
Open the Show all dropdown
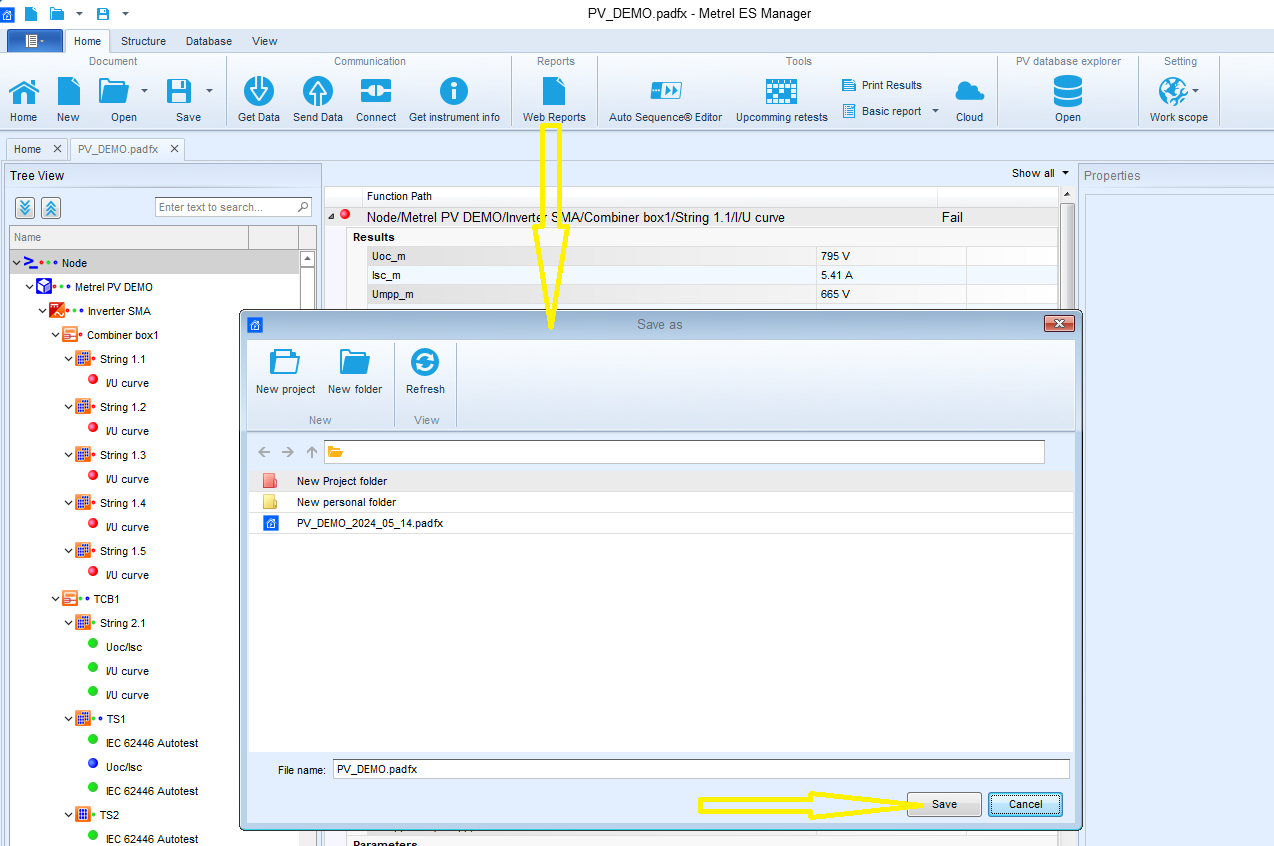[x=1040, y=173]
